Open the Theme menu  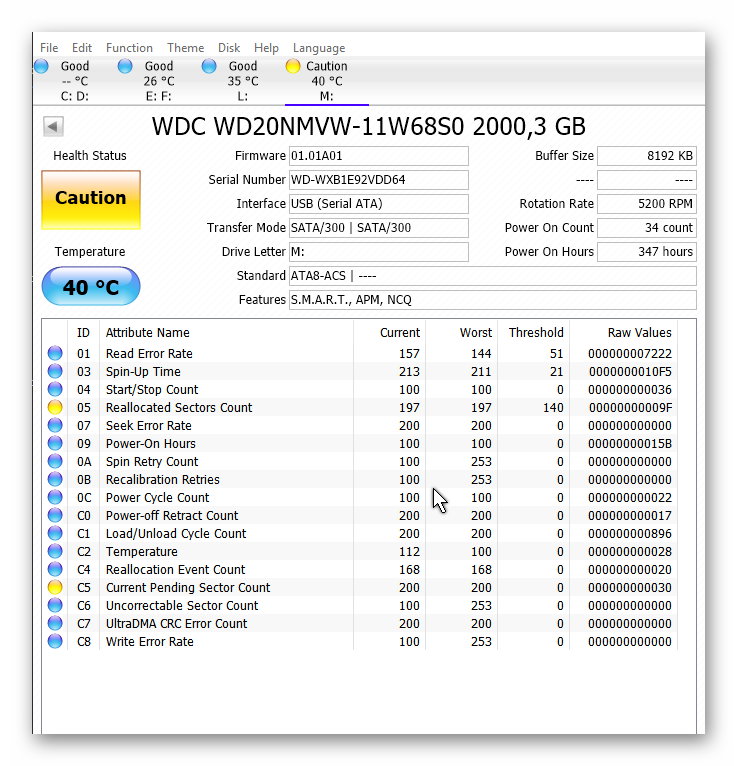186,48
